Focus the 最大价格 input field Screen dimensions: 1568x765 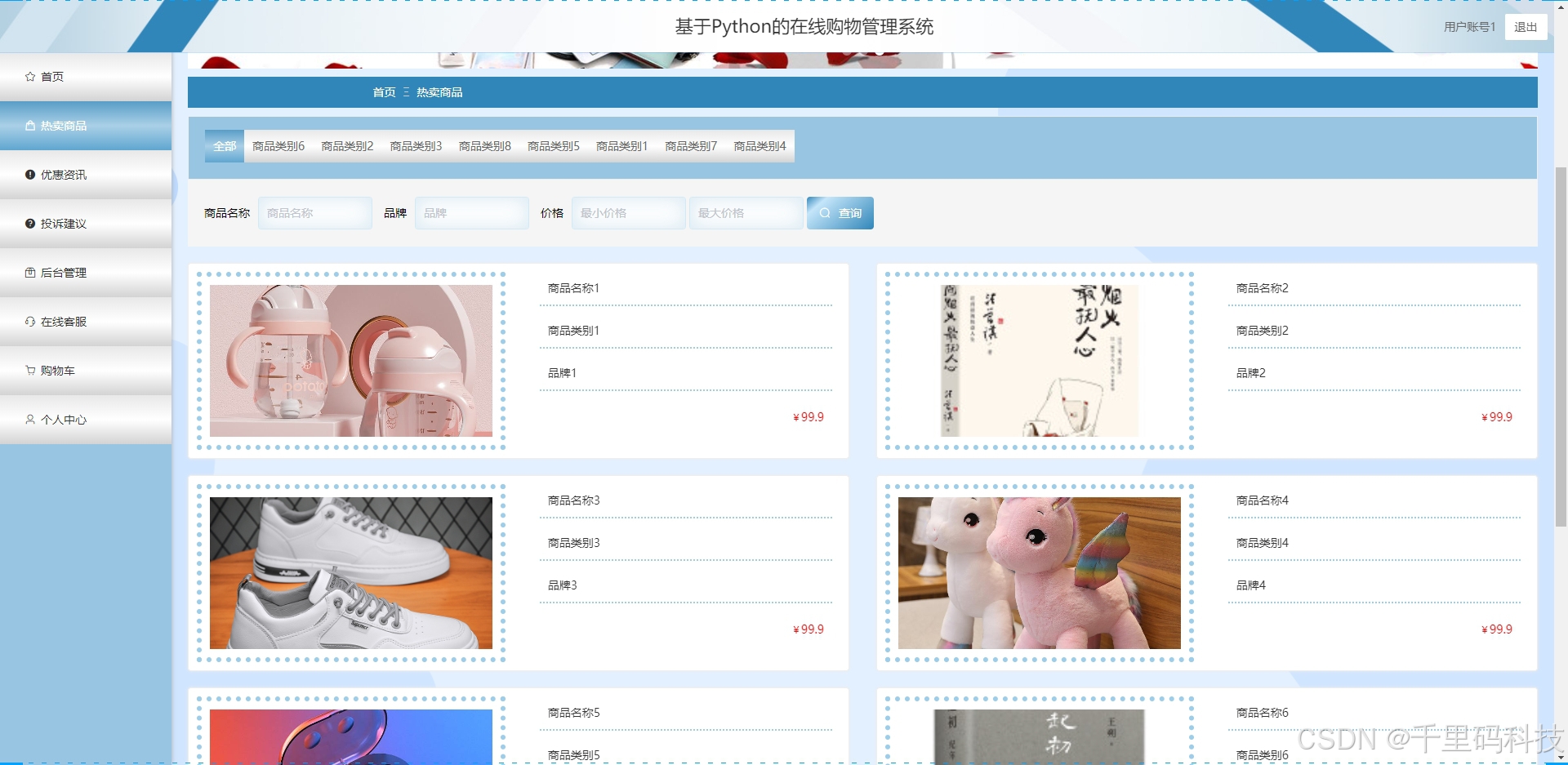[x=746, y=213]
